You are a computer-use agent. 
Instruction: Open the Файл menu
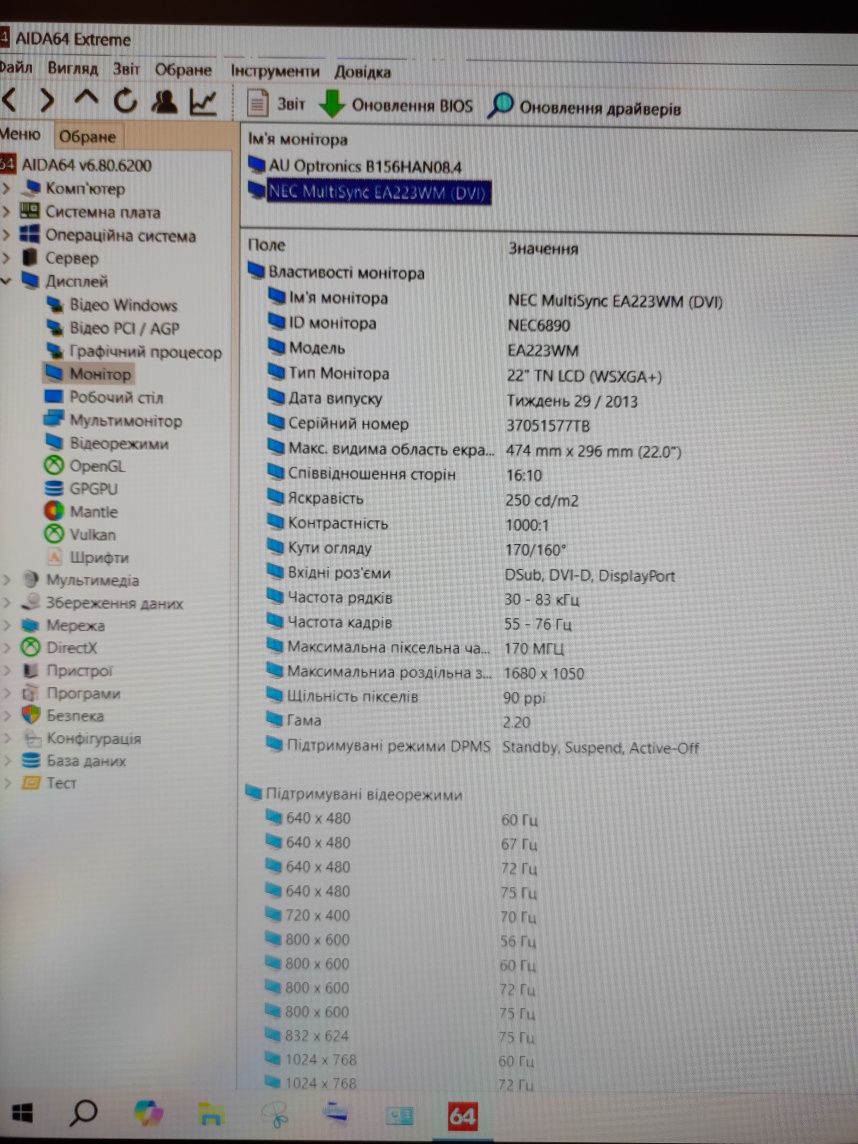16,67
